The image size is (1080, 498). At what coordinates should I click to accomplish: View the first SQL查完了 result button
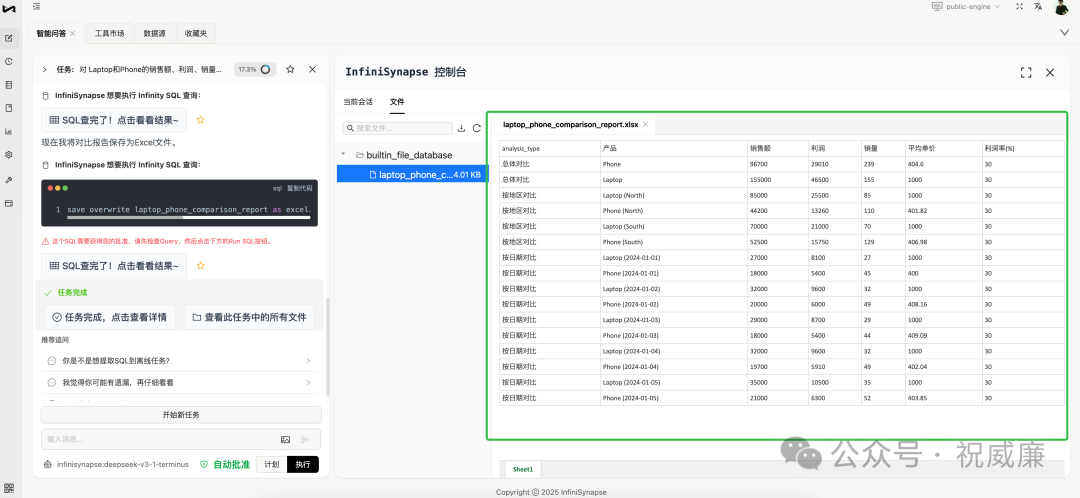click(x=114, y=120)
